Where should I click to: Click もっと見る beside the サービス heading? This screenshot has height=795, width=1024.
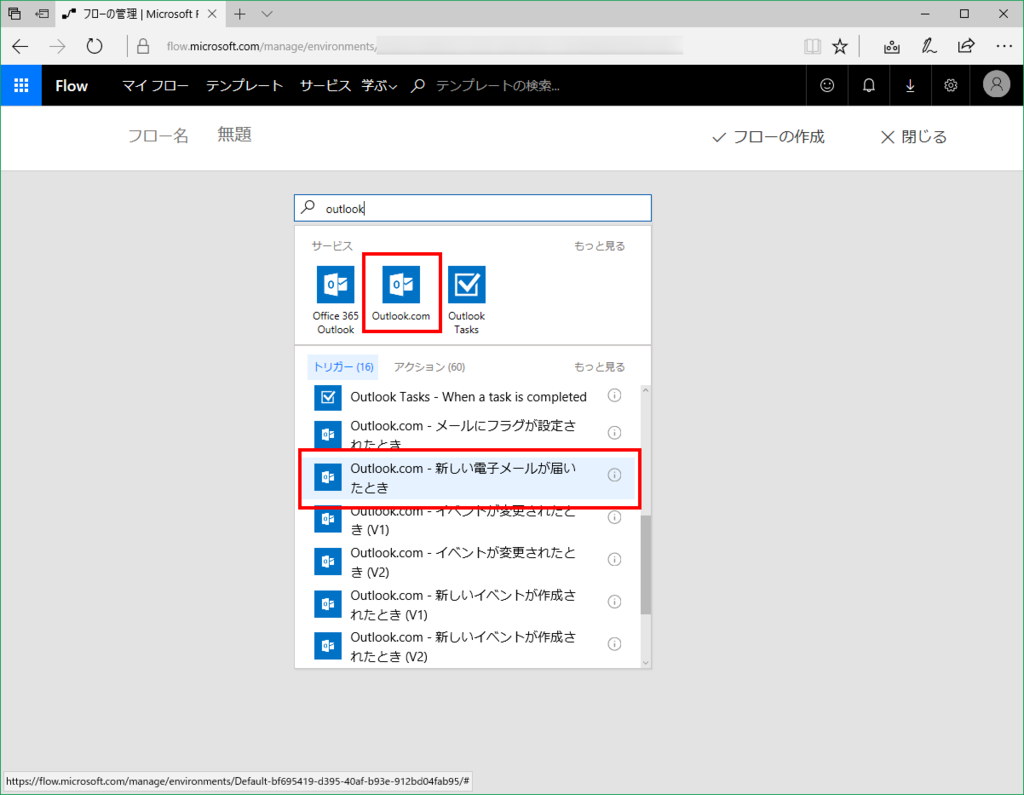point(600,246)
